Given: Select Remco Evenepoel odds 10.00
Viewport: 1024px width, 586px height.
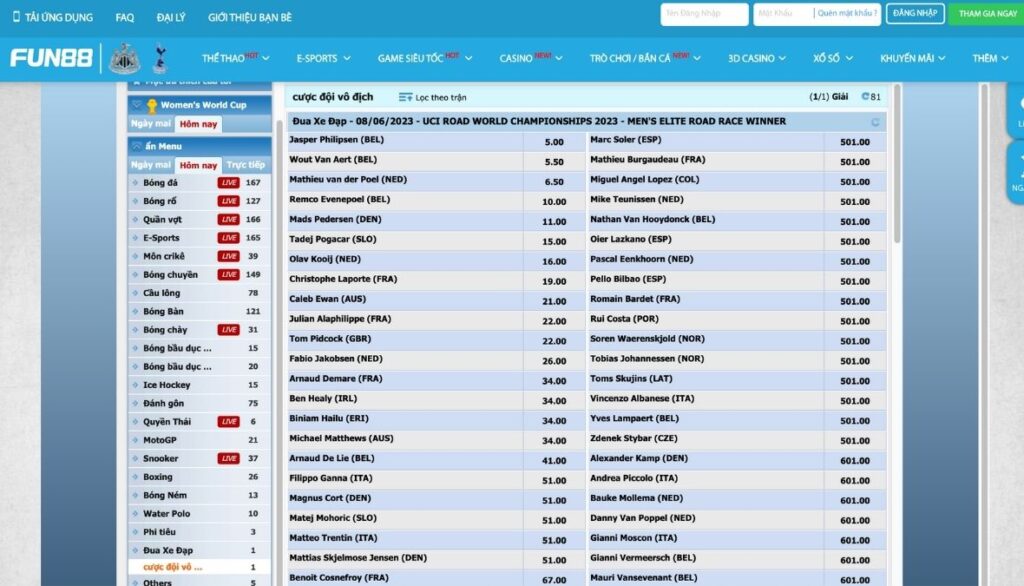Looking at the screenshot, I should click(554, 202).
